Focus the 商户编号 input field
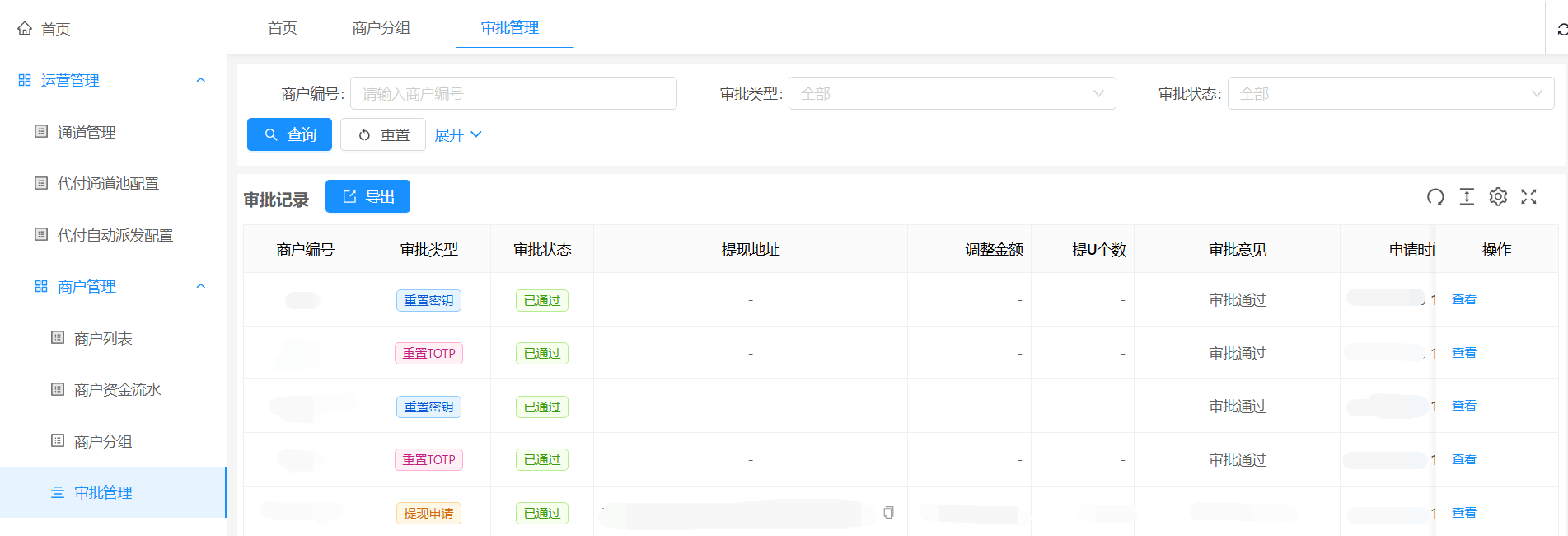The width and height of the screenshot is (1568, 536). (x=513, y=93)
